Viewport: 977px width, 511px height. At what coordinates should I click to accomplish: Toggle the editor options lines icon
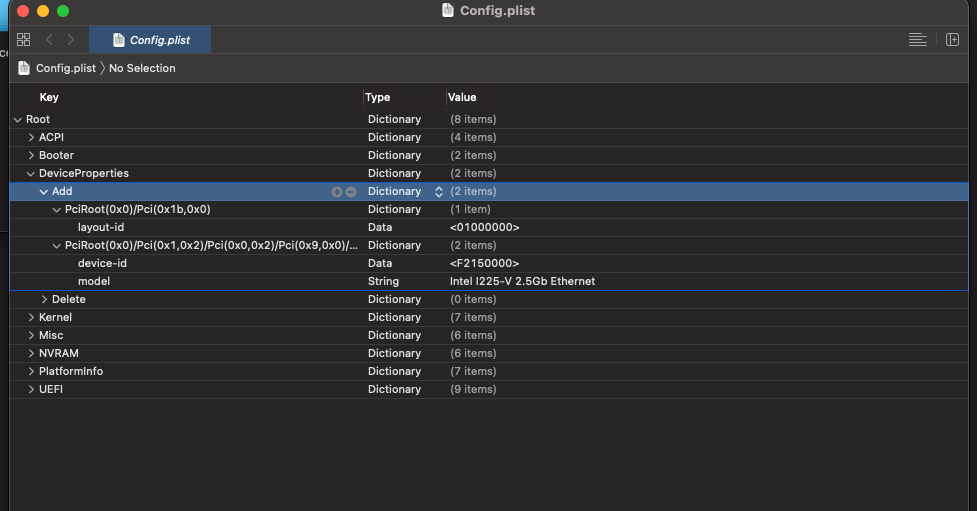click(917, 40)
